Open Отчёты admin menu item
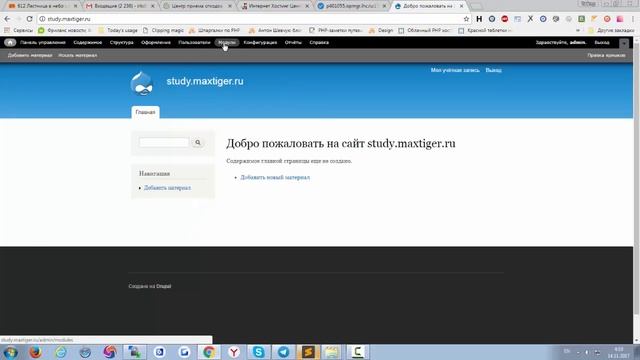Viewport: 640px width, 360px height. [x=293, y=42]
